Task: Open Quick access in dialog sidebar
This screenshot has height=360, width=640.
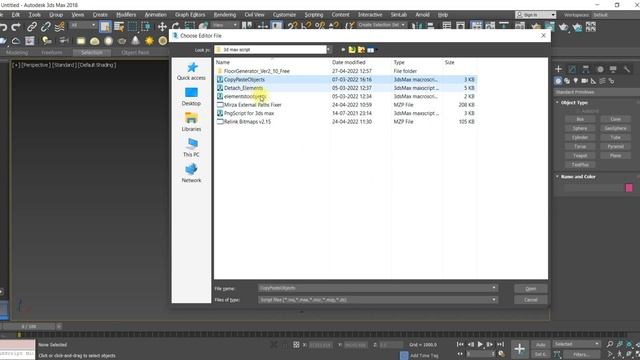Action: pos(191,71)
